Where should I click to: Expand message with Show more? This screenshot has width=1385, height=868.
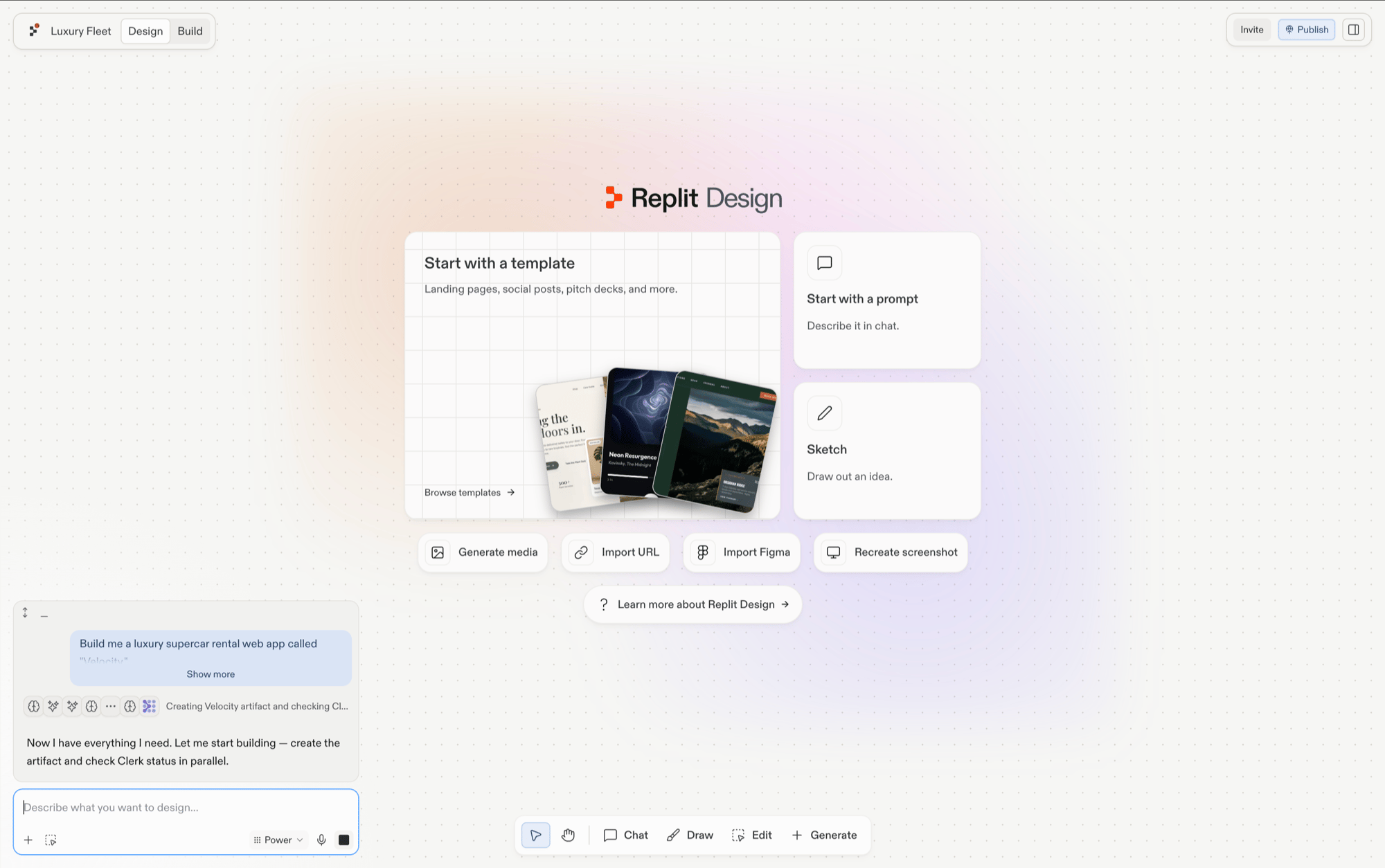tap(211, 674)
